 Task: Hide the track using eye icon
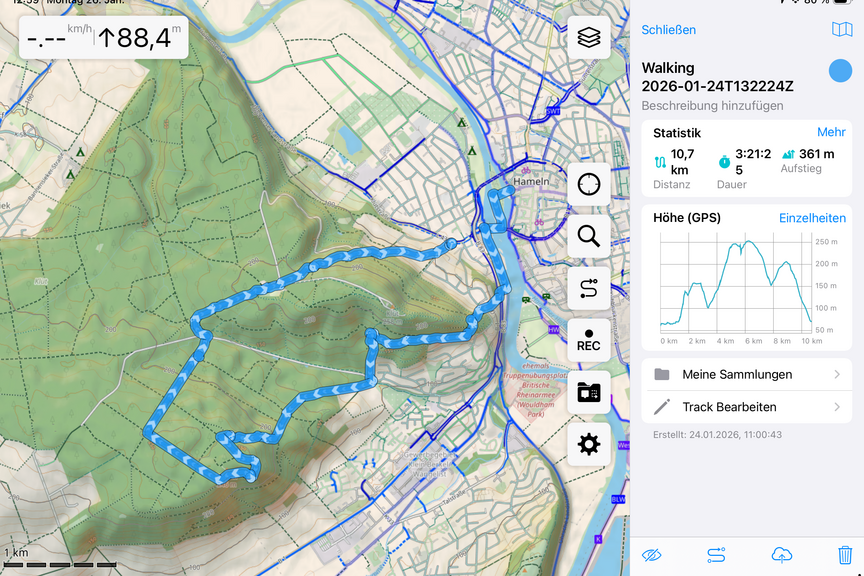point(653,554)
